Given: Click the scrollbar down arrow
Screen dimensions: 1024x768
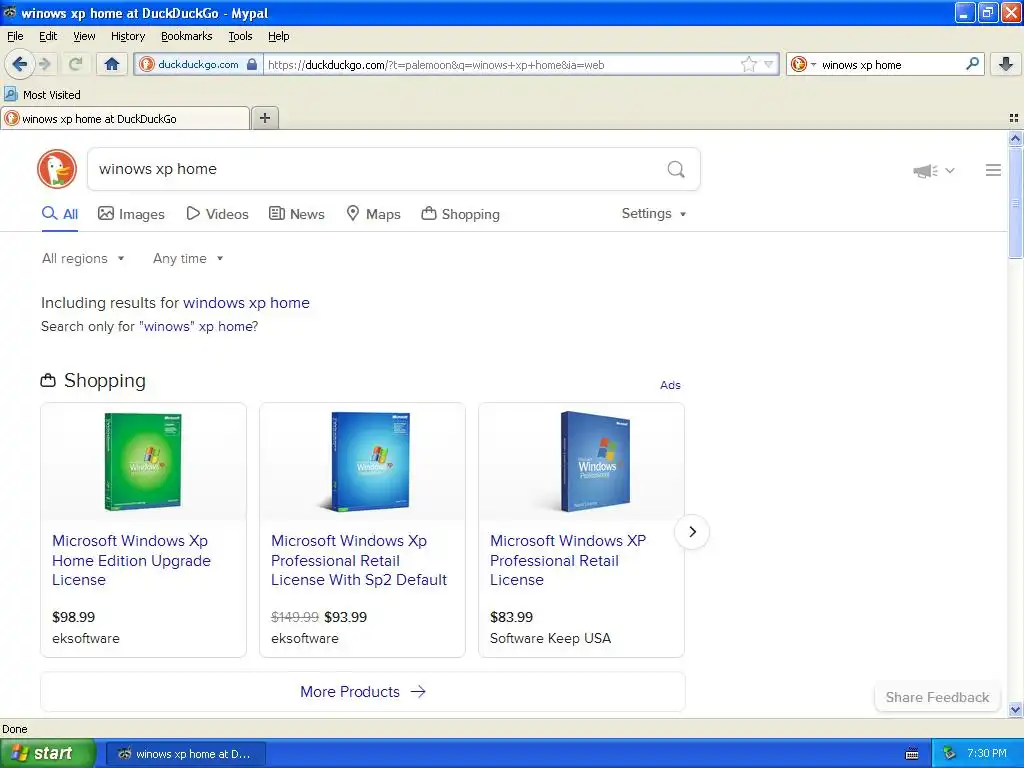Looking at the screenshot, I should [1015, 709].
